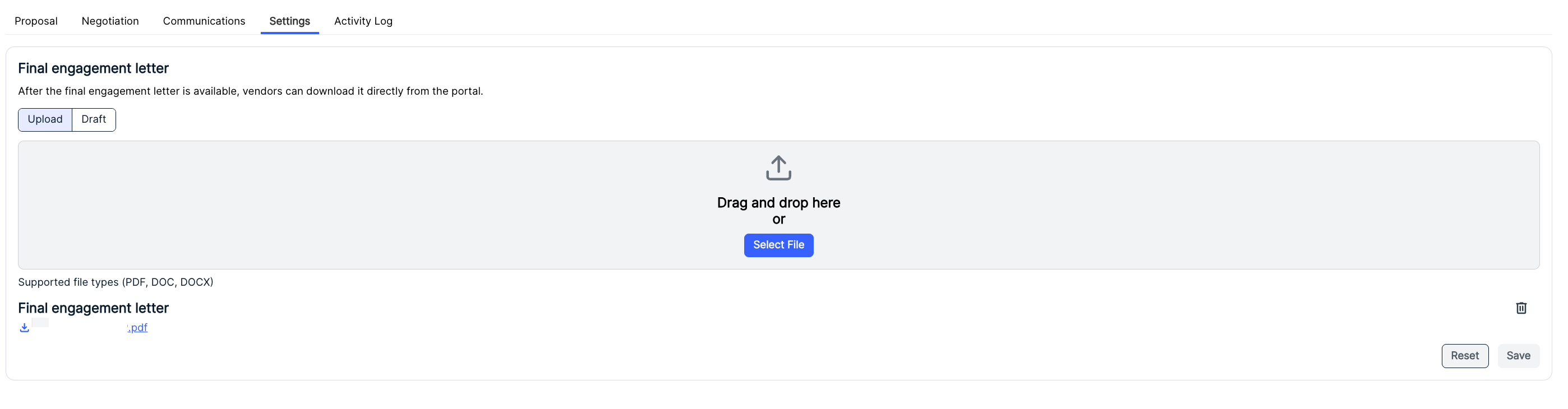Click the Select File button
Viewport: 1568px width, 409px height.
778,245
